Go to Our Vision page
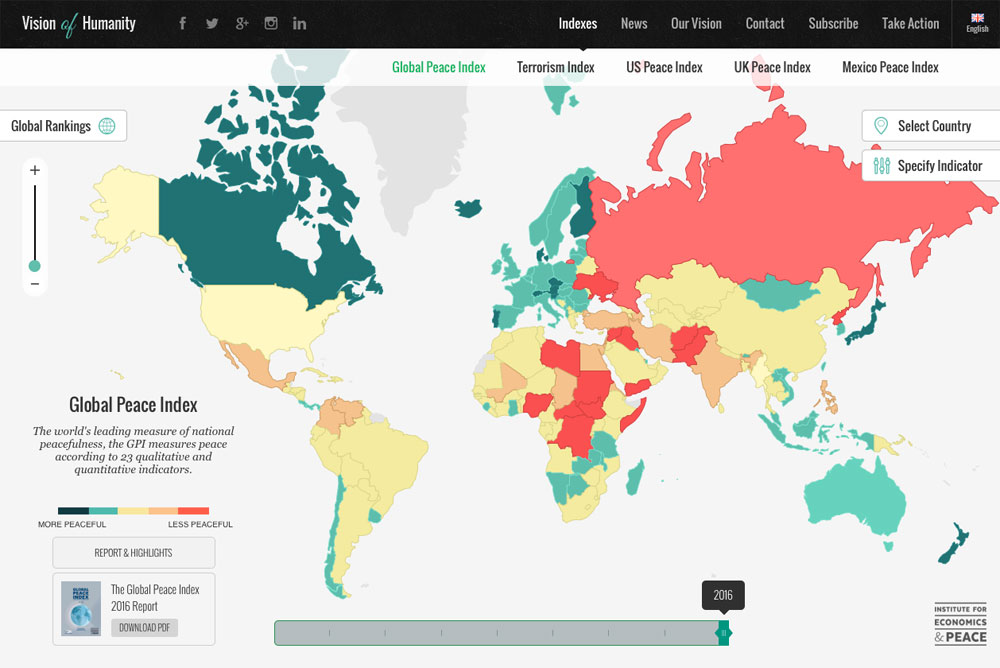 coord(696,24)
